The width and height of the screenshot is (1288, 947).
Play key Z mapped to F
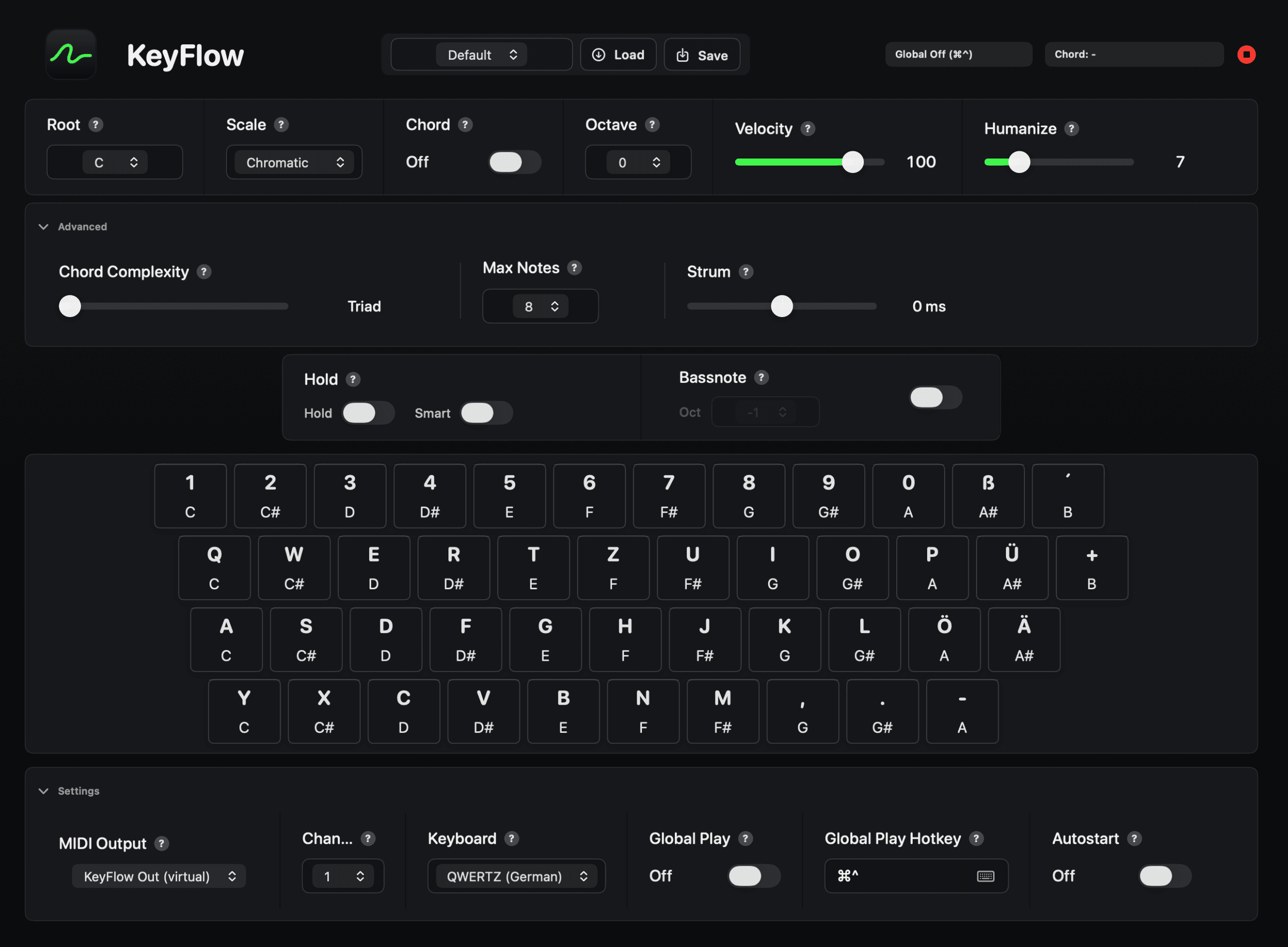click(613, 568)
